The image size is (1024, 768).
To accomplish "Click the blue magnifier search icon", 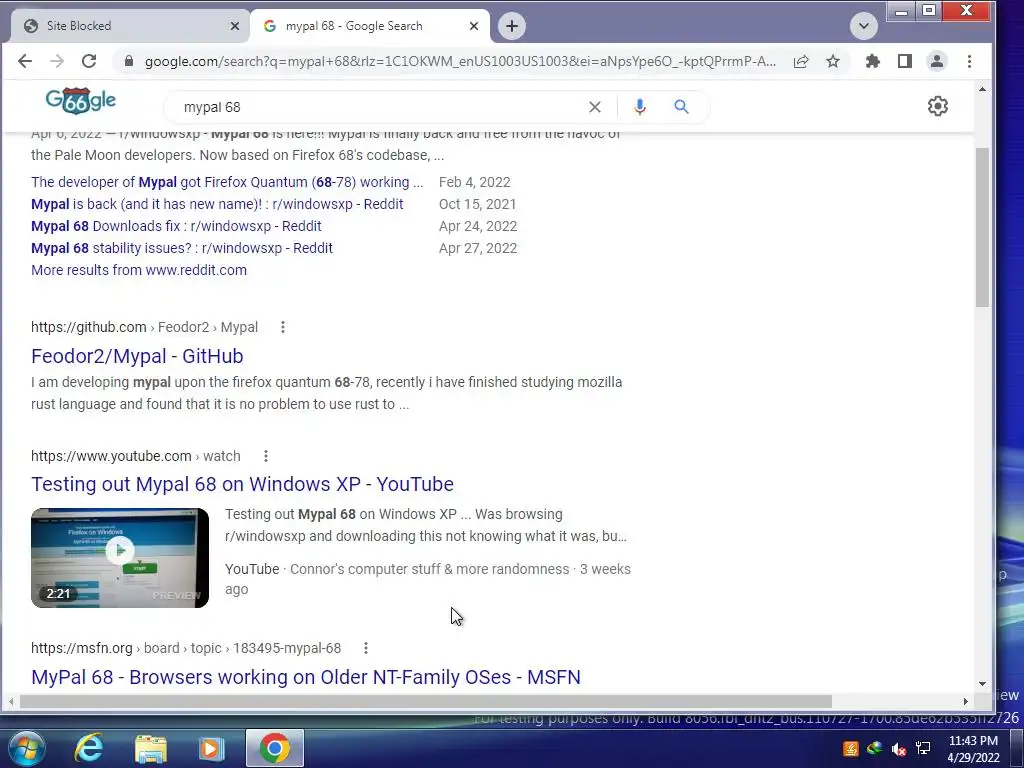I will (681, 106).
